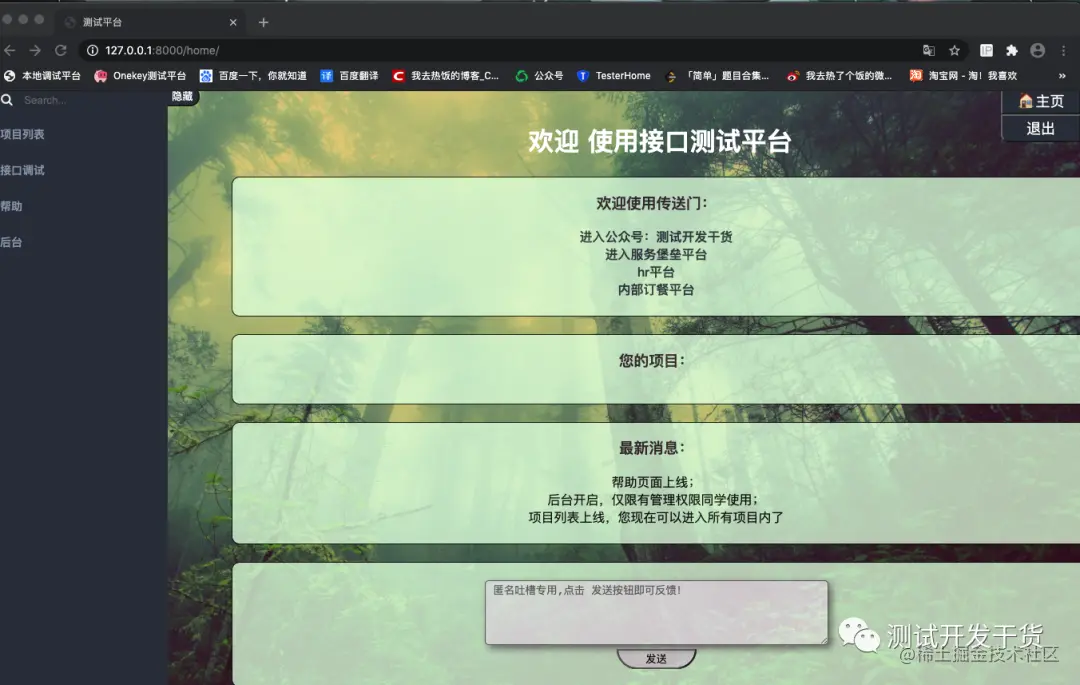Click the 发送 button to submit feedback

(656, 658)
